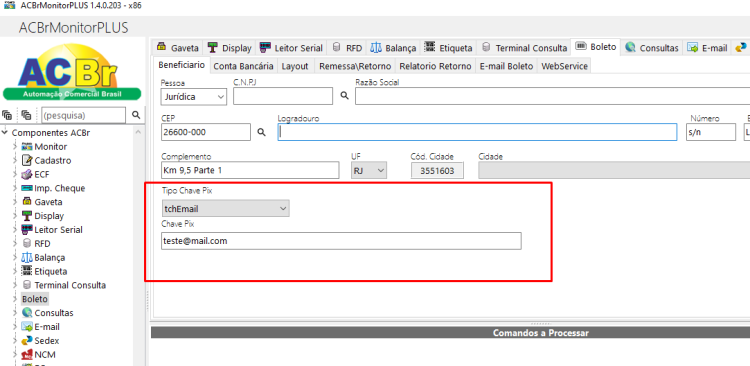
Task: Click the partially visible tab icon after E-mail
Action: (741, 47)
